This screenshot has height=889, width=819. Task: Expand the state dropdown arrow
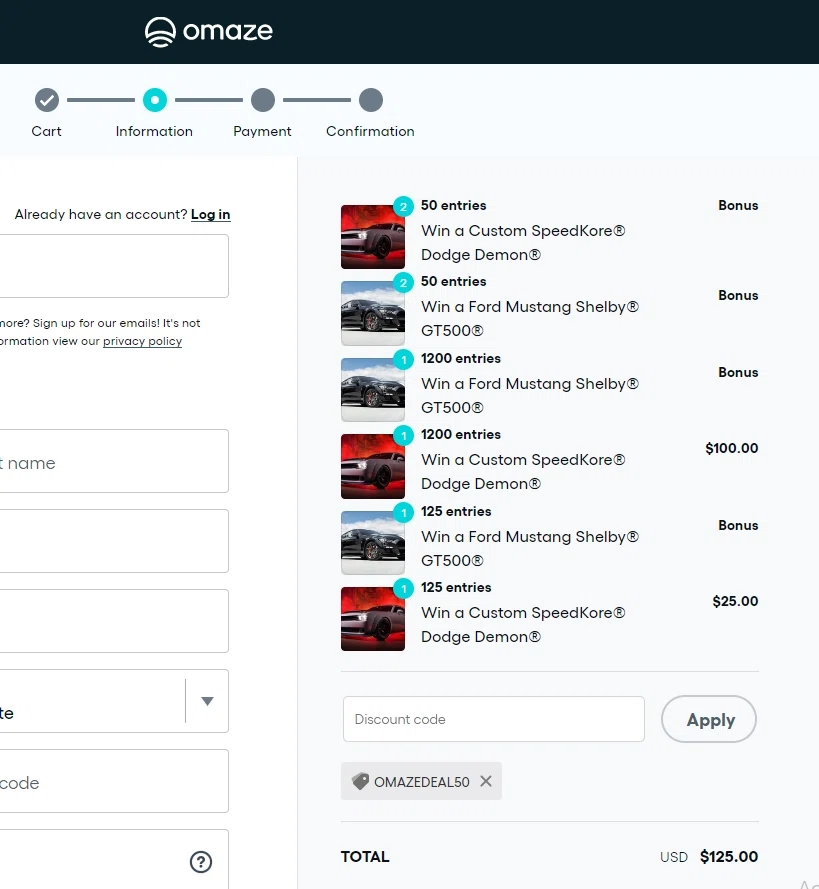[207, 701]
